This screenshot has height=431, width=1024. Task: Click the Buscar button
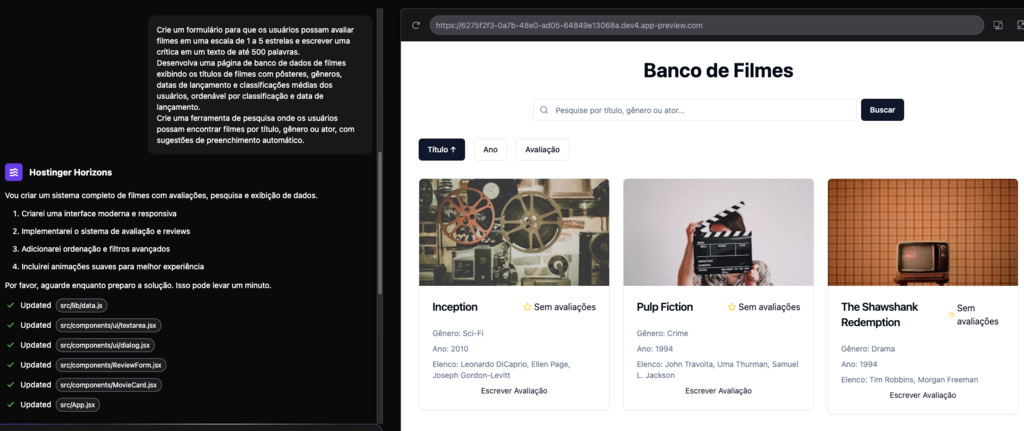(882, 110)
